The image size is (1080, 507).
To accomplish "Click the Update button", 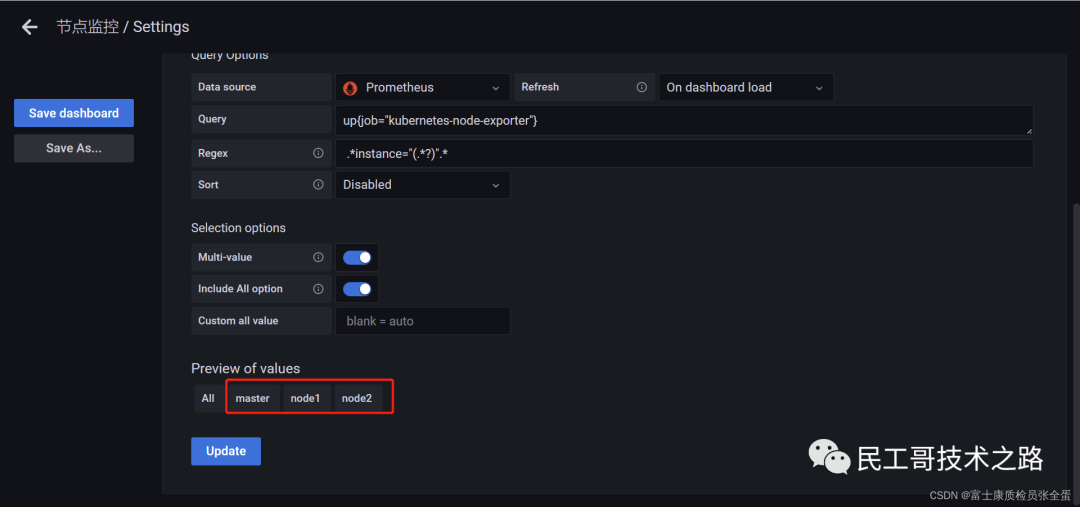I will (226, 451).
